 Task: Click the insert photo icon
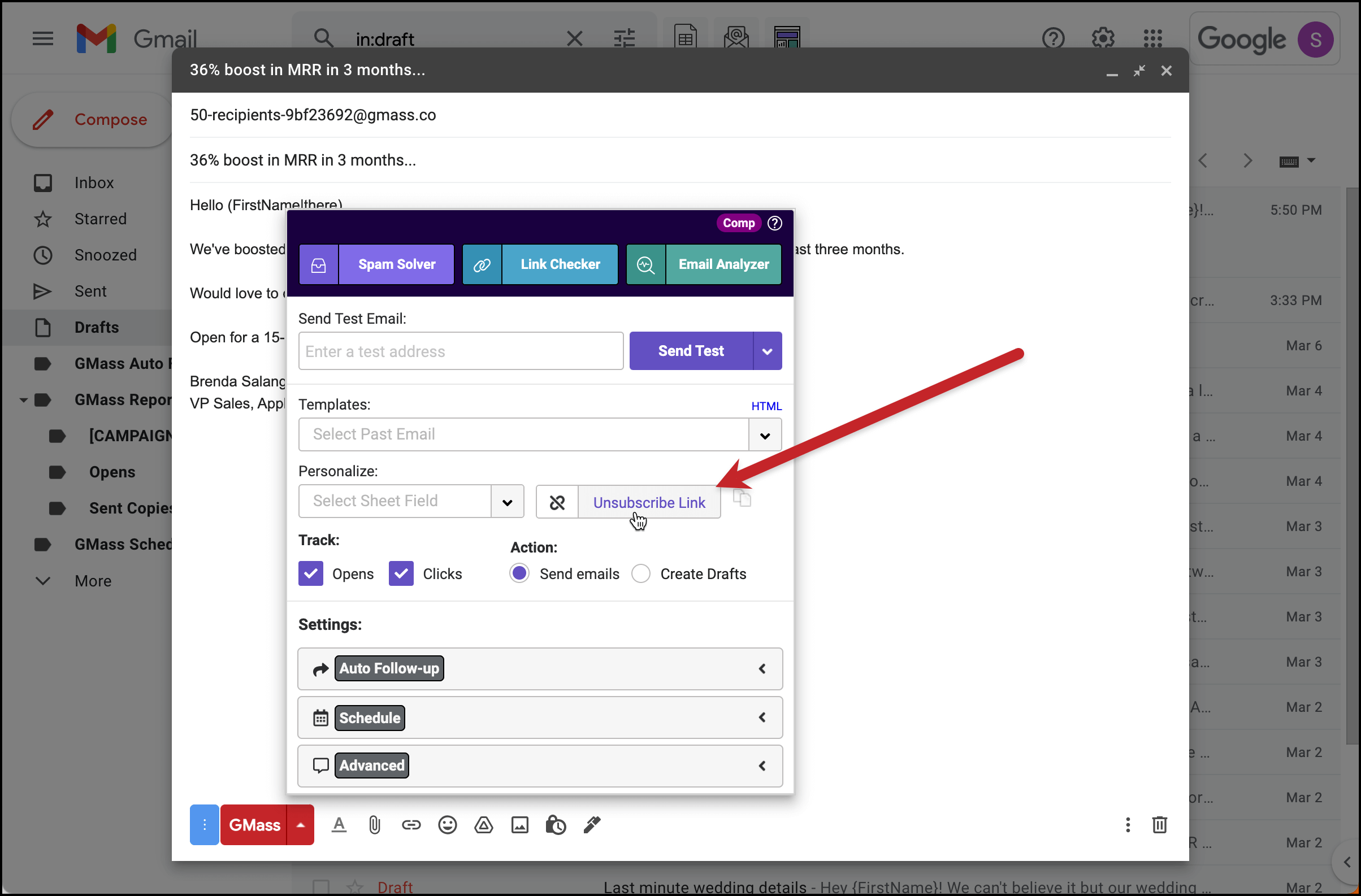click(520, 825)
